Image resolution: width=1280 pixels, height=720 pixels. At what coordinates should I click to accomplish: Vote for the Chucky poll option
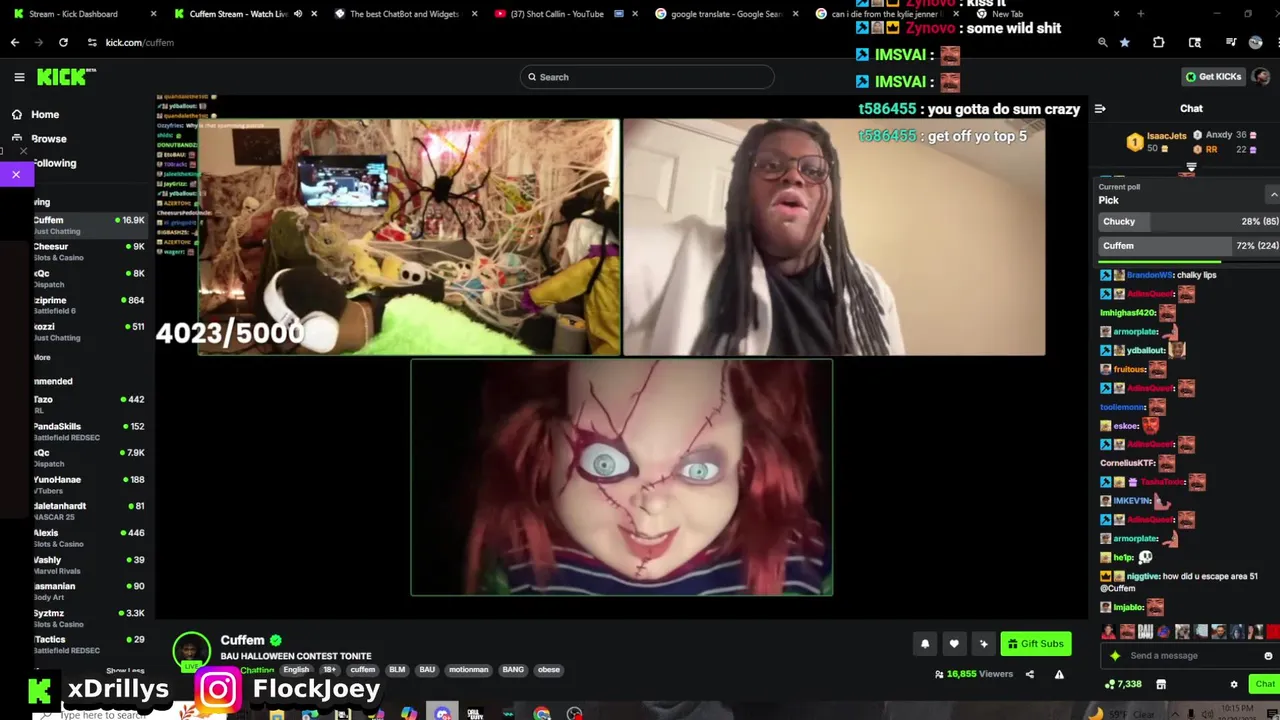[x=1189, y=222]
